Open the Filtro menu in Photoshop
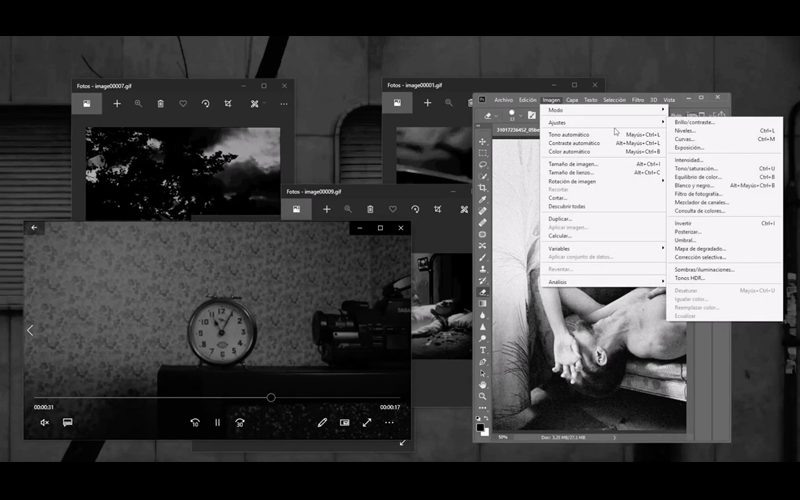The height and width of the screenshot is (500, 800). tap(637, 100)
